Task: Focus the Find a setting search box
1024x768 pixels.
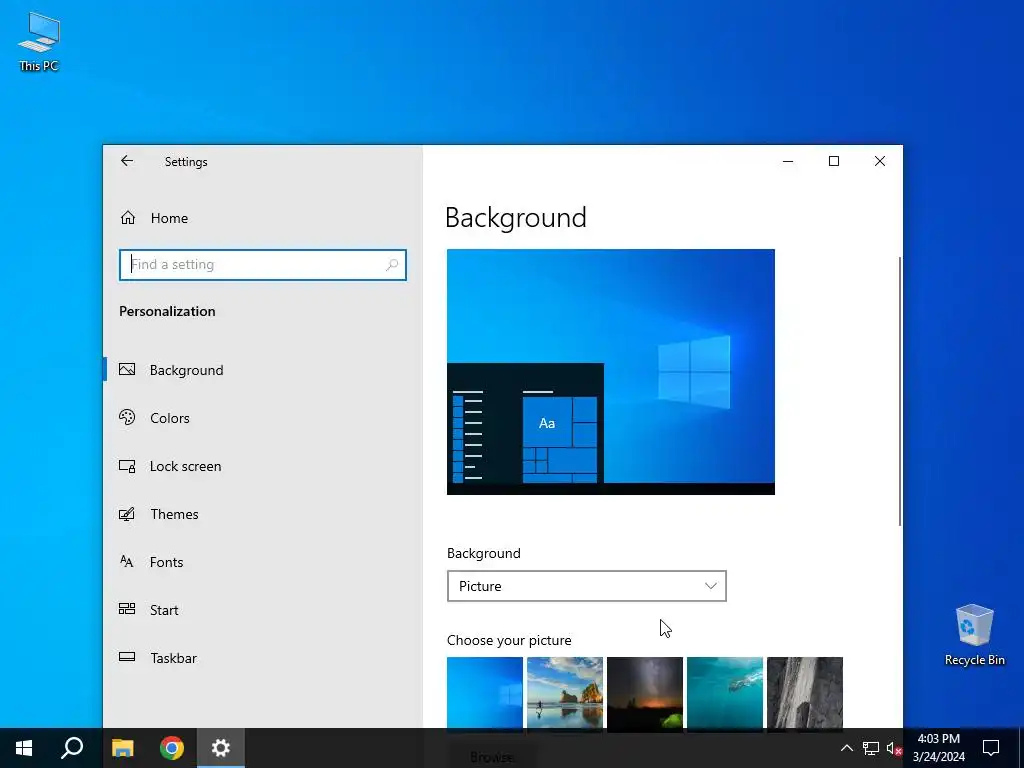Action: 263,264
